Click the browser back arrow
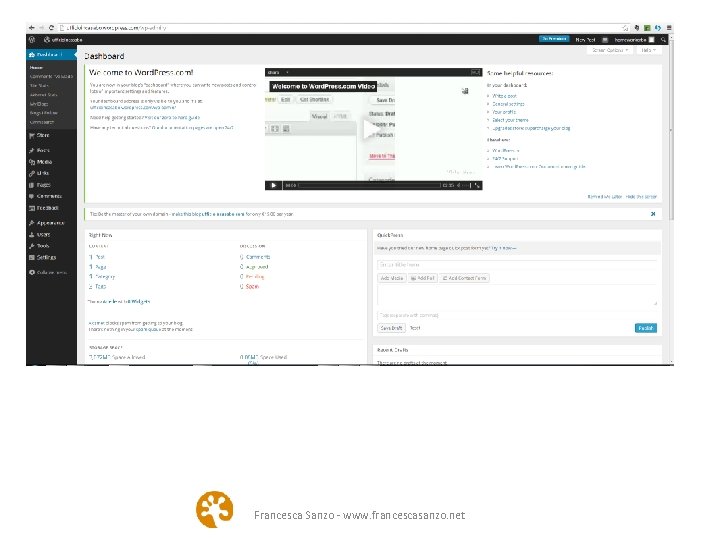 pos(32,28)
